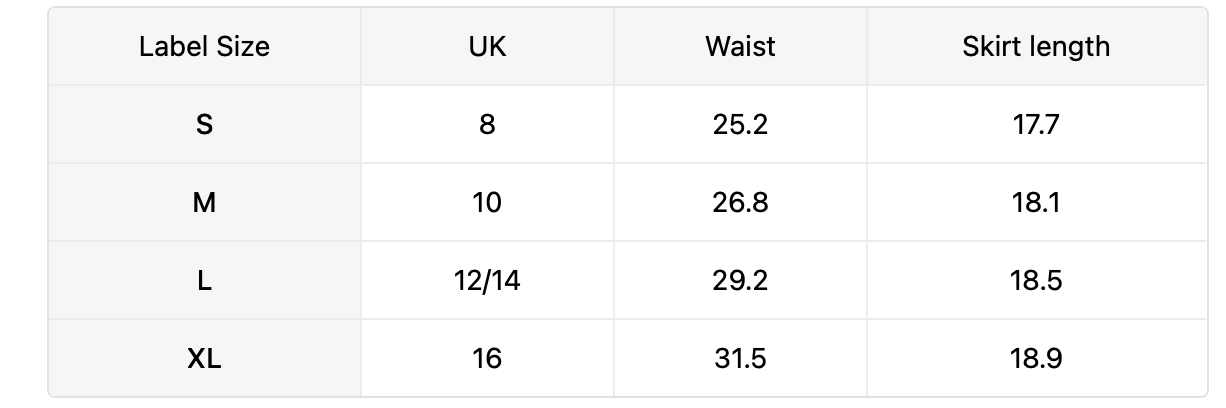Viewport: 1226px width, 408px height.
Task: Click the skirt length 18.9 cell
Action: [1037, 358]
